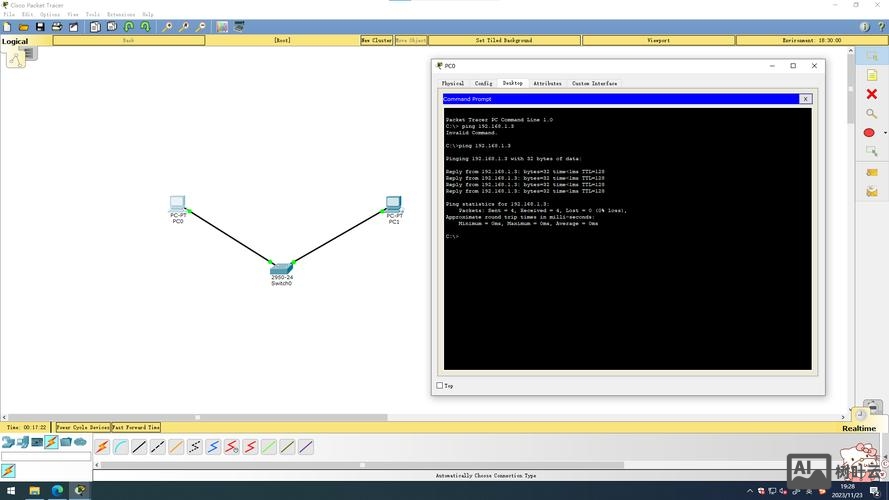Pick the Console cable connection
Screen dimensions: 889x500
point(120,447)
